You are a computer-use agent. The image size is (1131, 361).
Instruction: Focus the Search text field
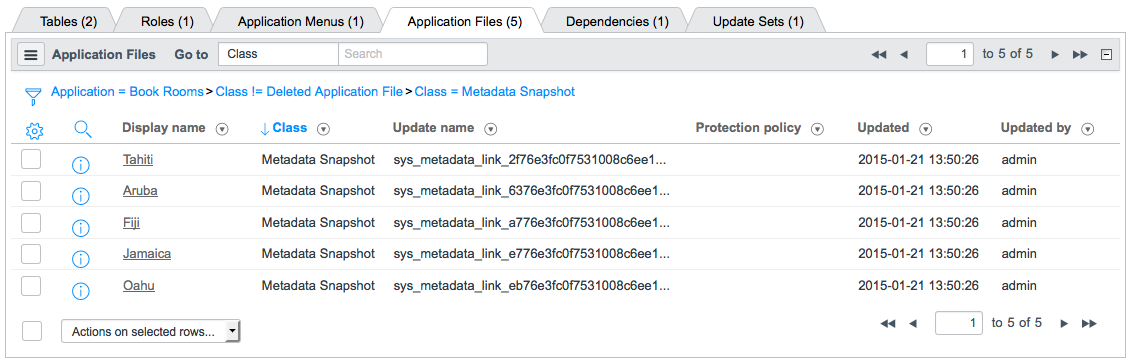[413, 54]
